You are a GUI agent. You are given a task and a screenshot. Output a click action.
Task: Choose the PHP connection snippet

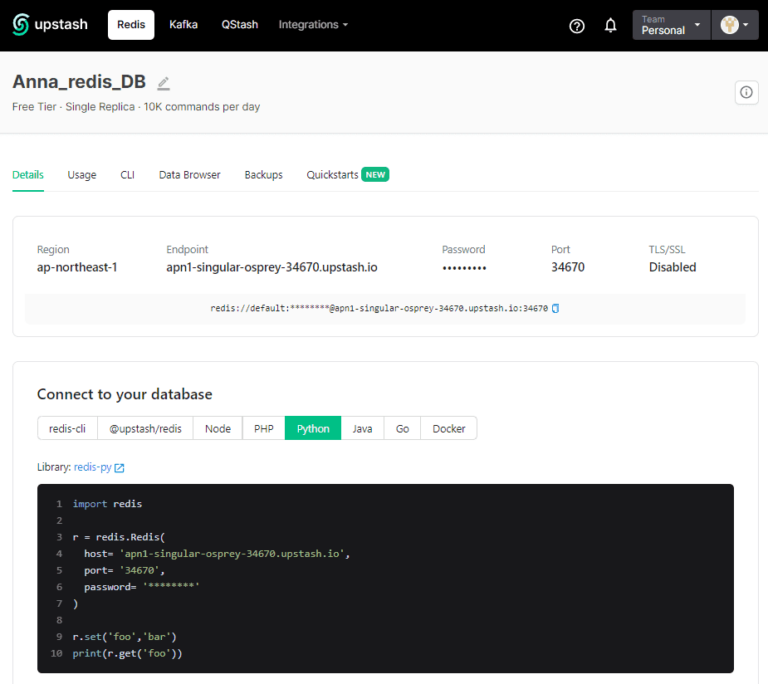click(x=264, y=429)
